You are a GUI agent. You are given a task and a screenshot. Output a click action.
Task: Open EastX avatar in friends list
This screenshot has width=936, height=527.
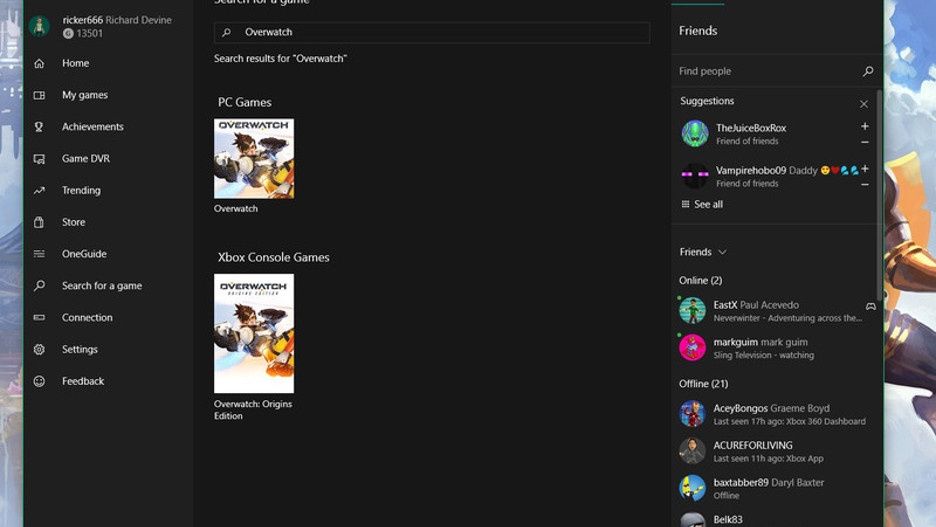coord(692,310)
